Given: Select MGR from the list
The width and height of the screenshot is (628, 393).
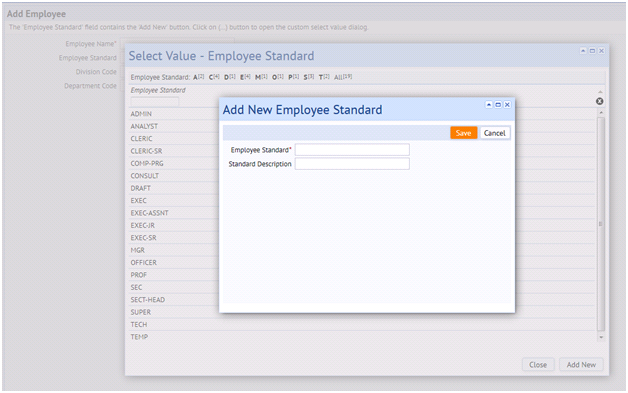Looking at the screenshot, I should [137, 250].
